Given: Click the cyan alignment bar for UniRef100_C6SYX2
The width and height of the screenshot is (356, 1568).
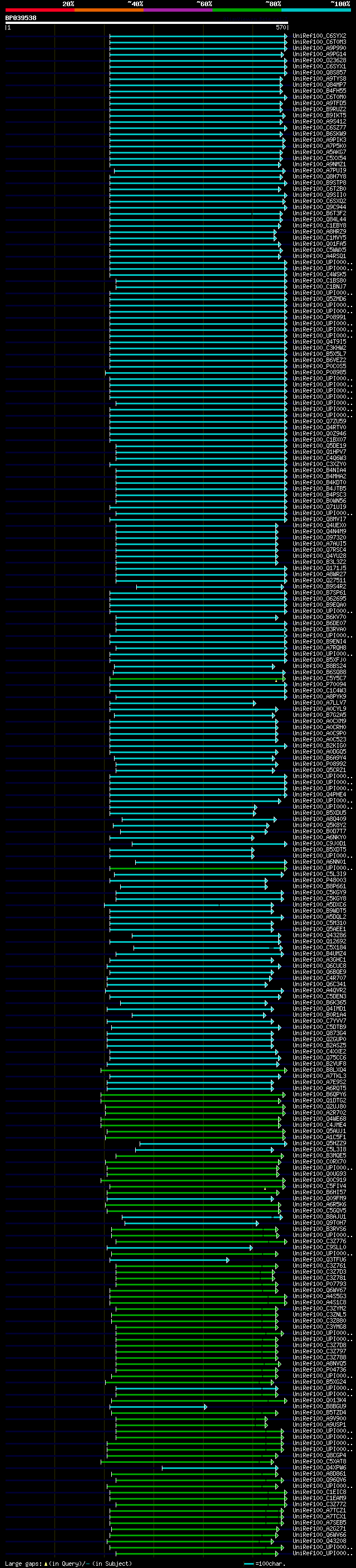Looking at the screenshot, I should [198, 36].
